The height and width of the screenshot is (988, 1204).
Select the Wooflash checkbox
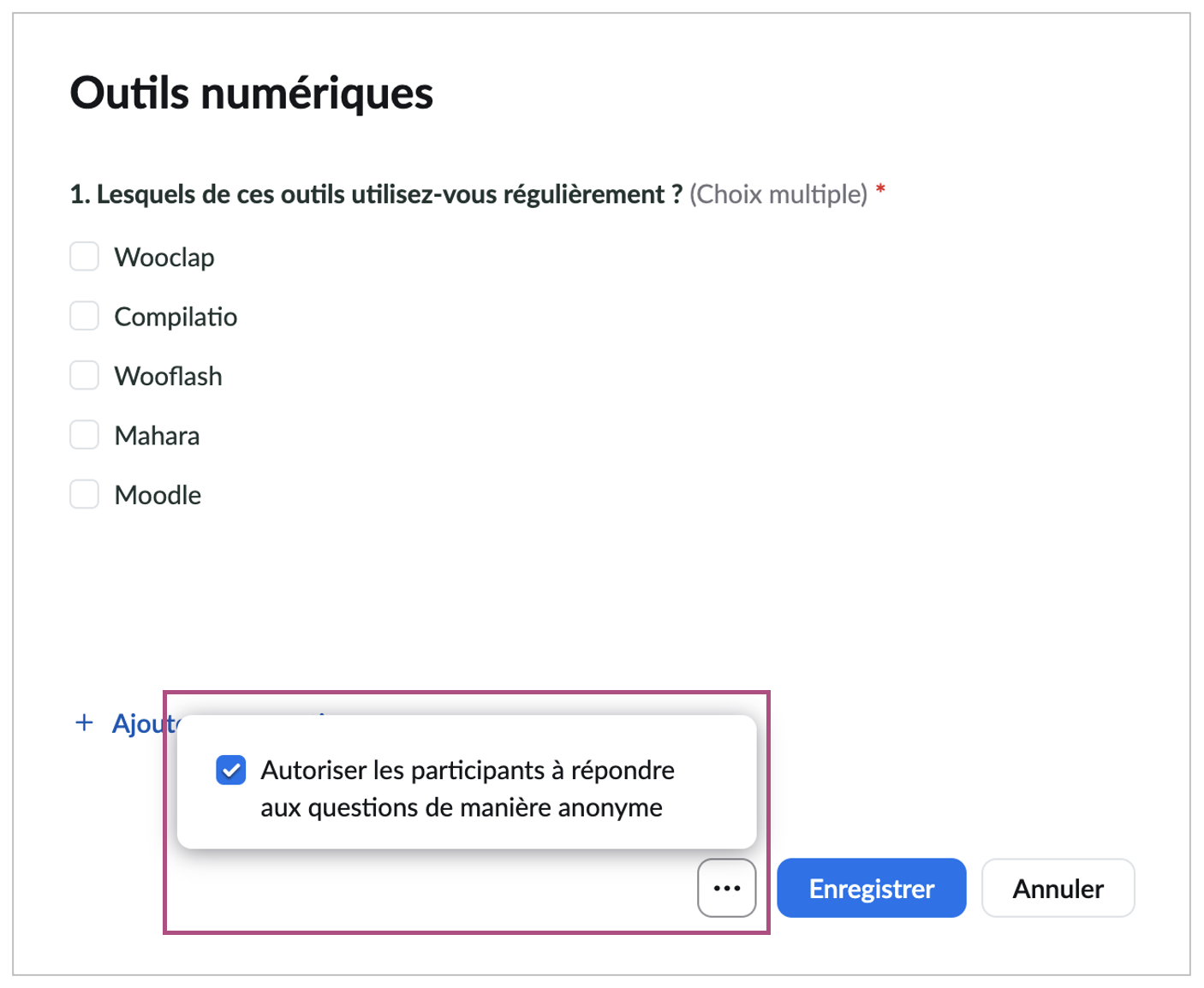point(84,375)
